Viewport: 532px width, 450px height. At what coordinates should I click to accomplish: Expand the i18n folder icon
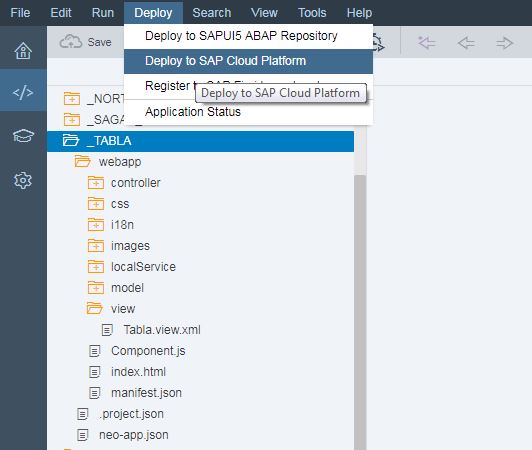coord(96,225)
